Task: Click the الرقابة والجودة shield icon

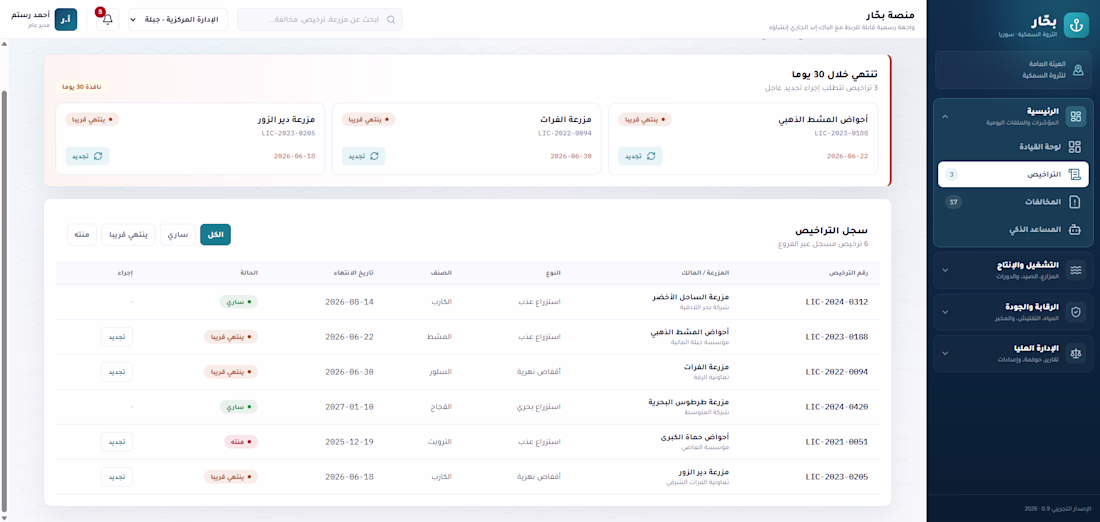Action: coord(1075,312)
